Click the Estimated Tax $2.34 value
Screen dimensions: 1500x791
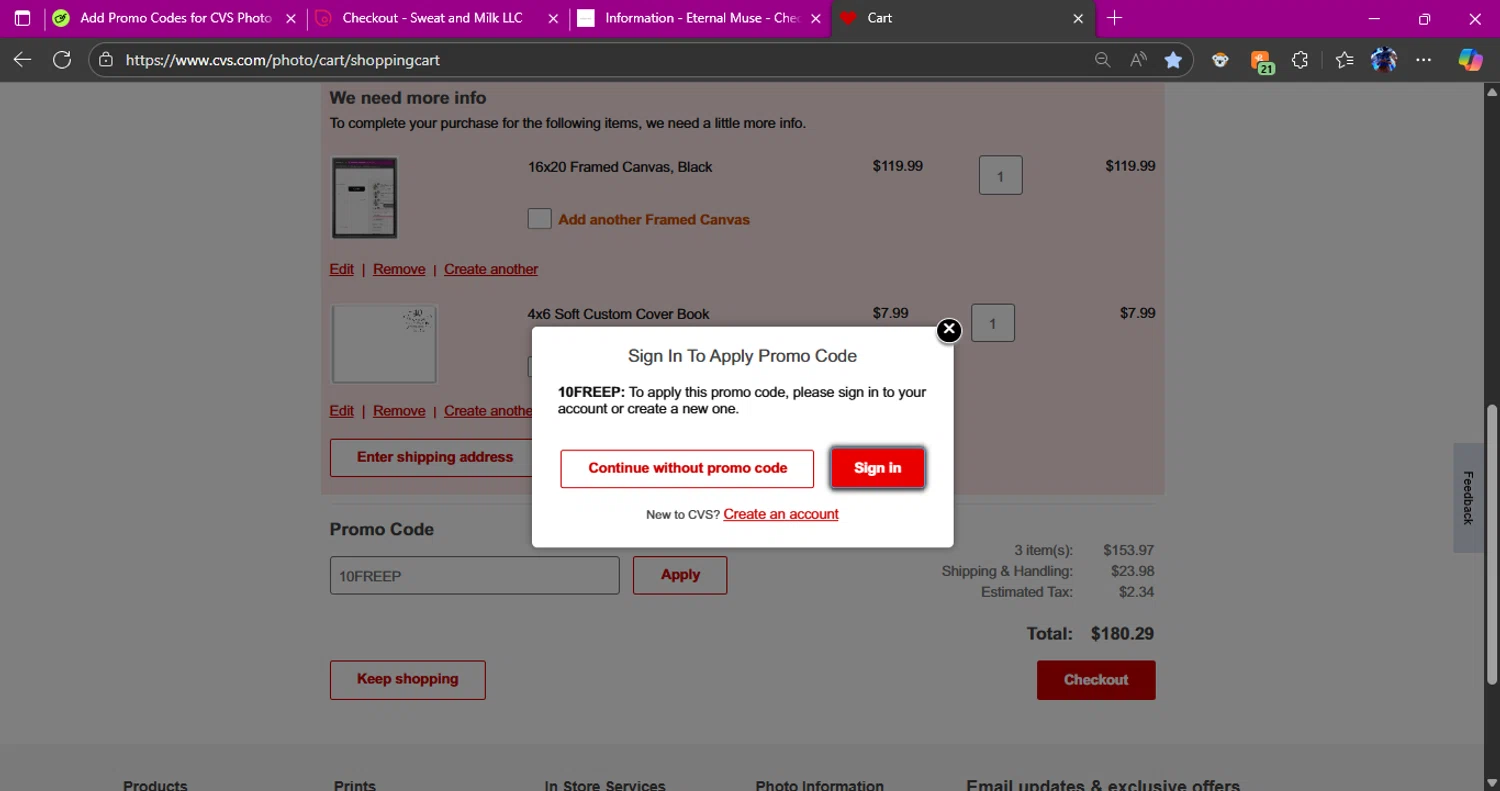pyautogui.click(x=1136, y=592)
